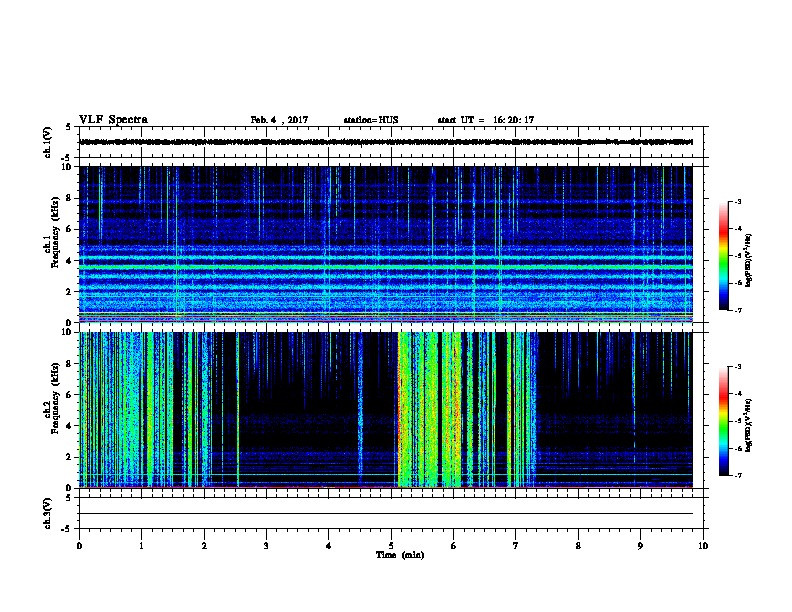792x612 pixels.
Task: Click the ch.2 spectrogram color scale bar
Action: 724,421
